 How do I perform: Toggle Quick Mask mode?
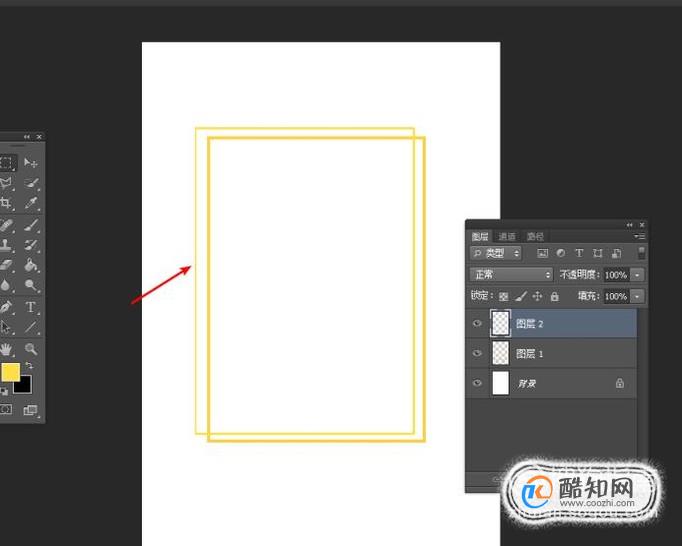(6, 409)
